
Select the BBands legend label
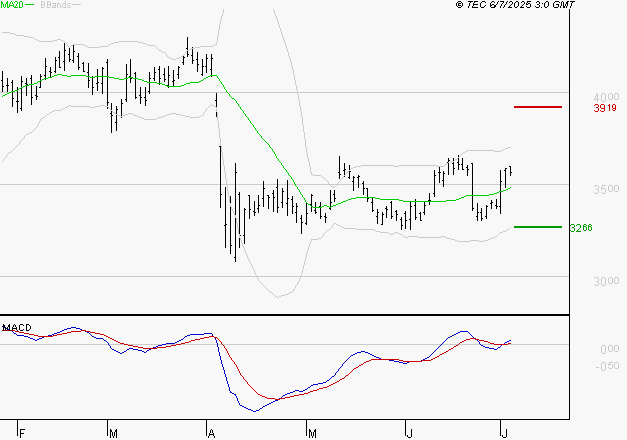[56, 5]
